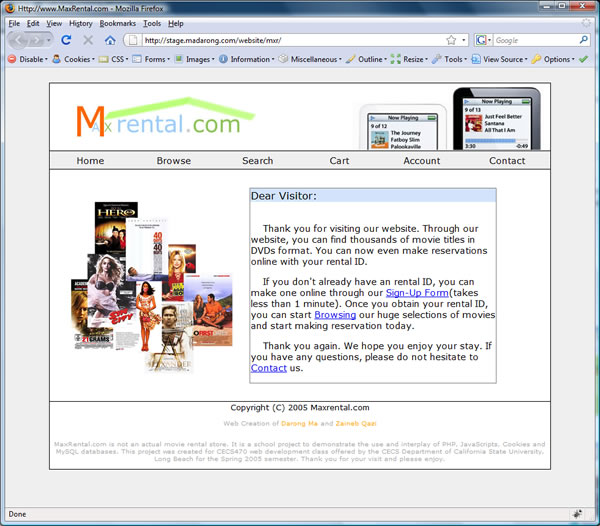
Task: Open the Cookies toolbar dropdown
Action: coord(75,59)
